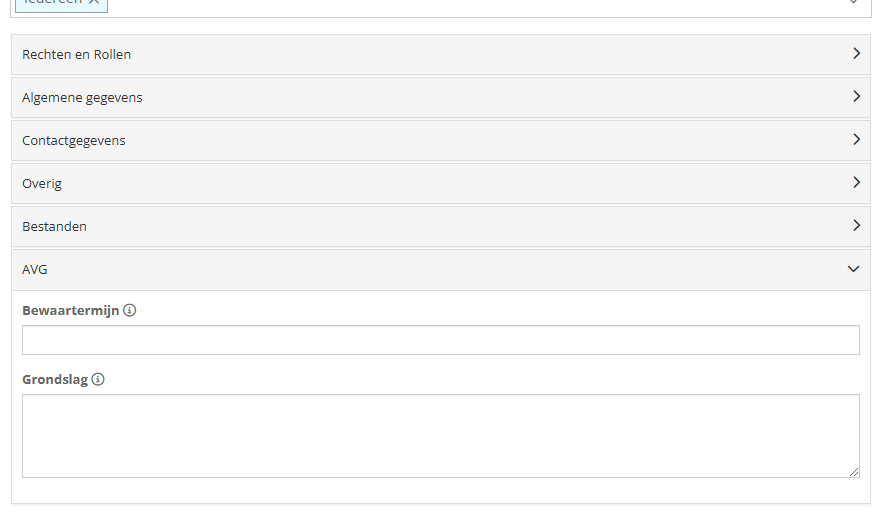The width and height of the screenshot is (885, 514).
Task: Open the Overig section heading
Action: [x=42, y=183]
